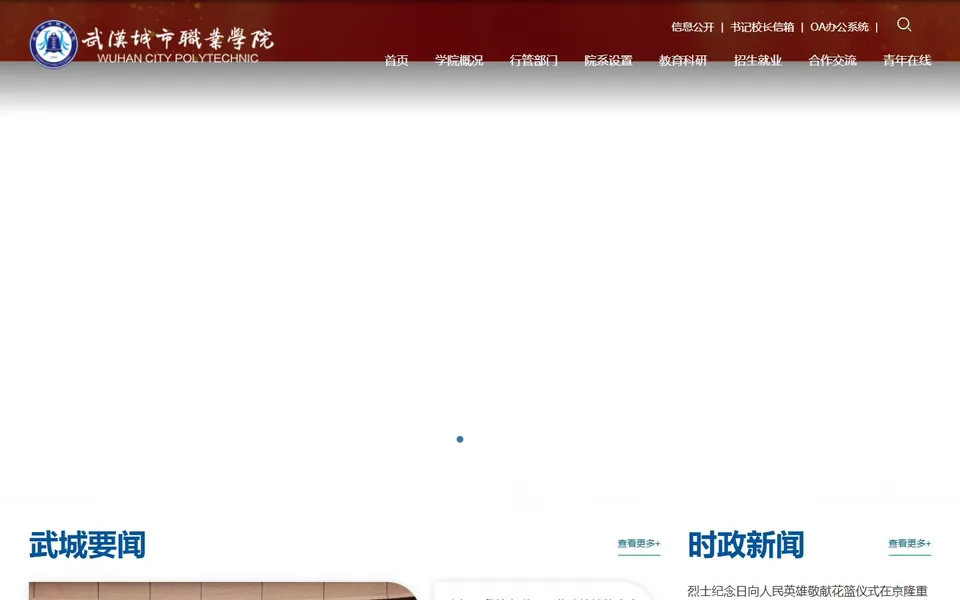Click the 武城要闻 section heading

(88, 545)
